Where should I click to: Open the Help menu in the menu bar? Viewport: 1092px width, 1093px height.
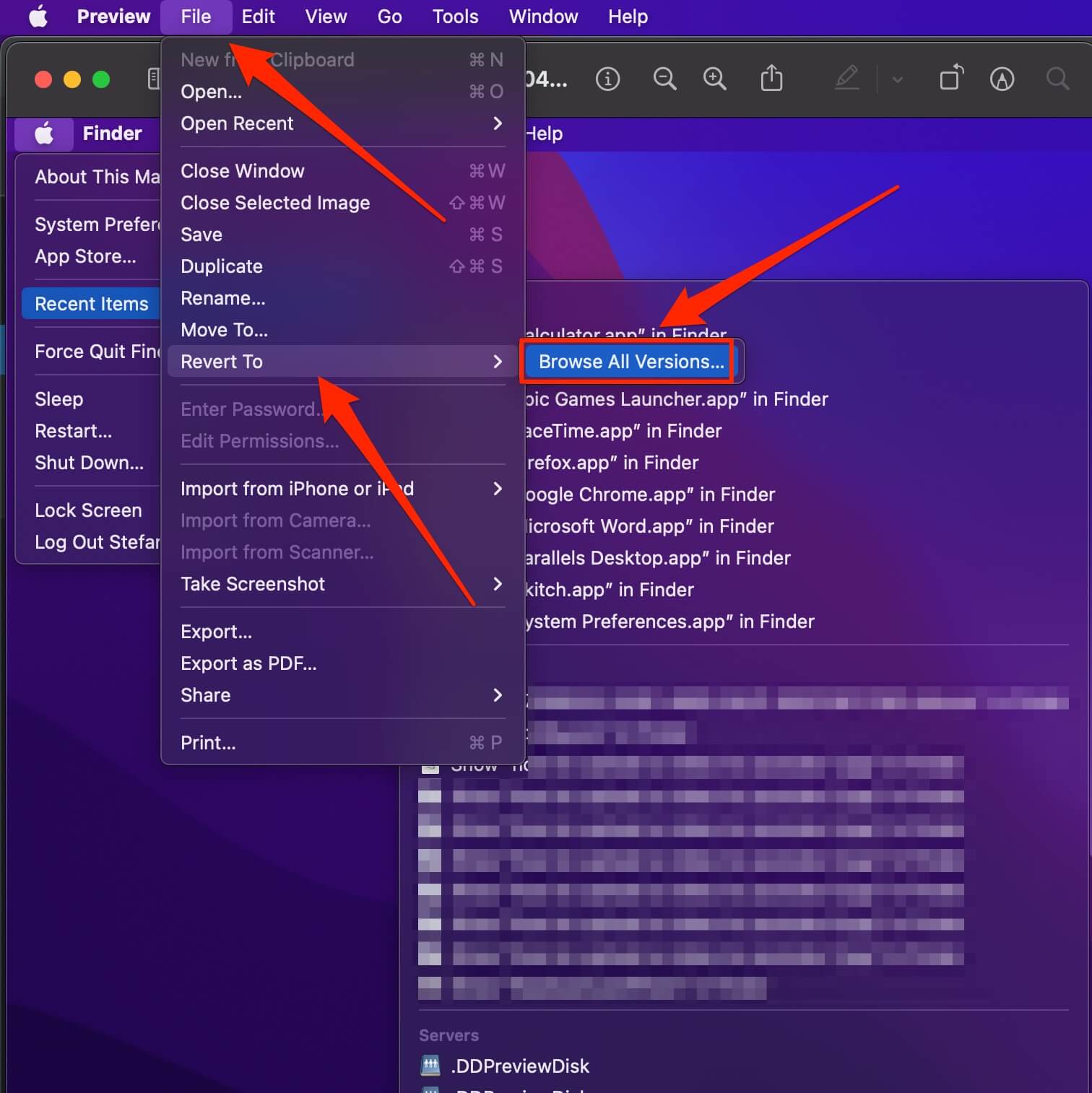click(x=628, y=17)
